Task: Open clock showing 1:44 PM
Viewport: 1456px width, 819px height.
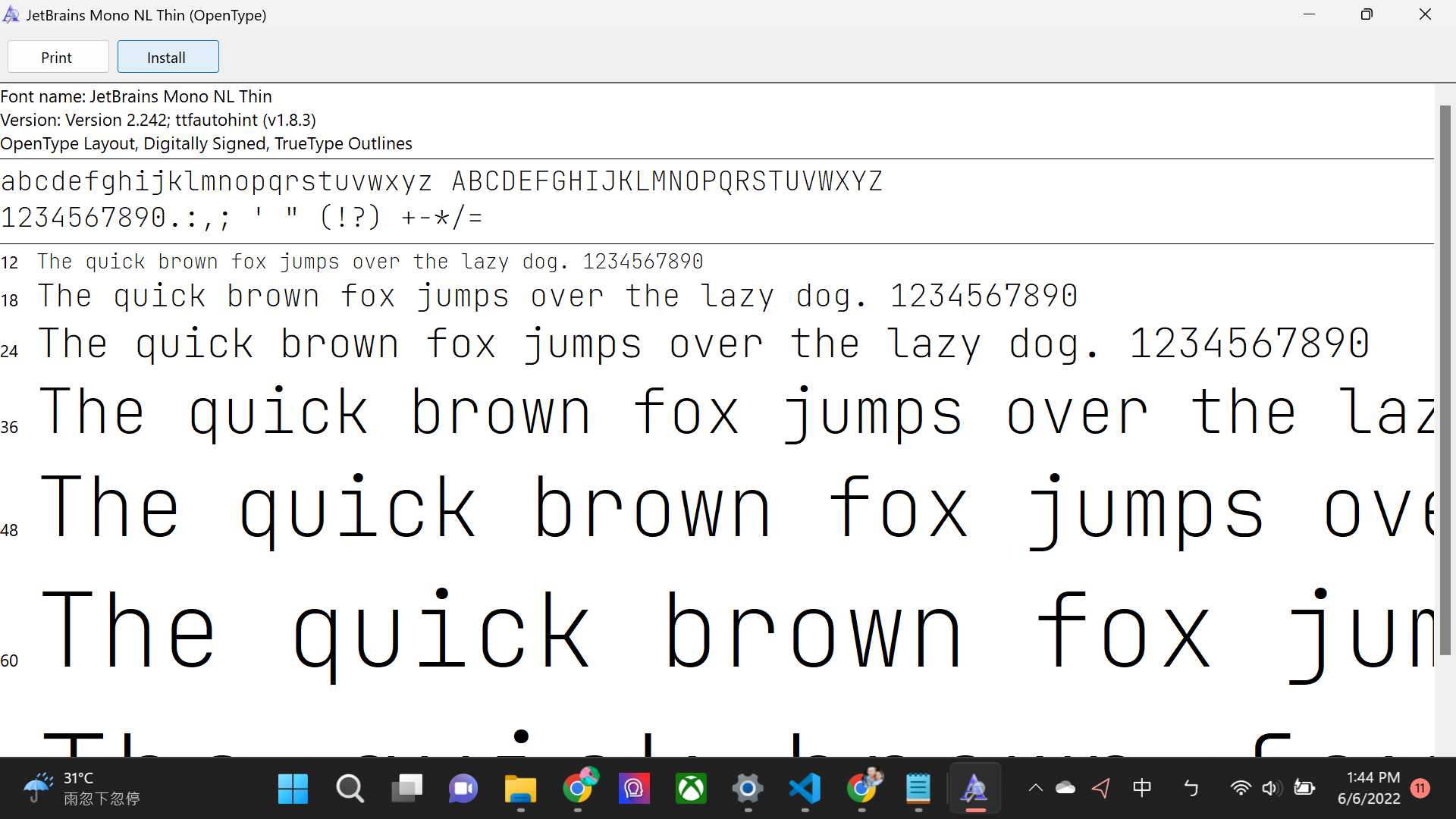Action: click(x=1369, y=788)
